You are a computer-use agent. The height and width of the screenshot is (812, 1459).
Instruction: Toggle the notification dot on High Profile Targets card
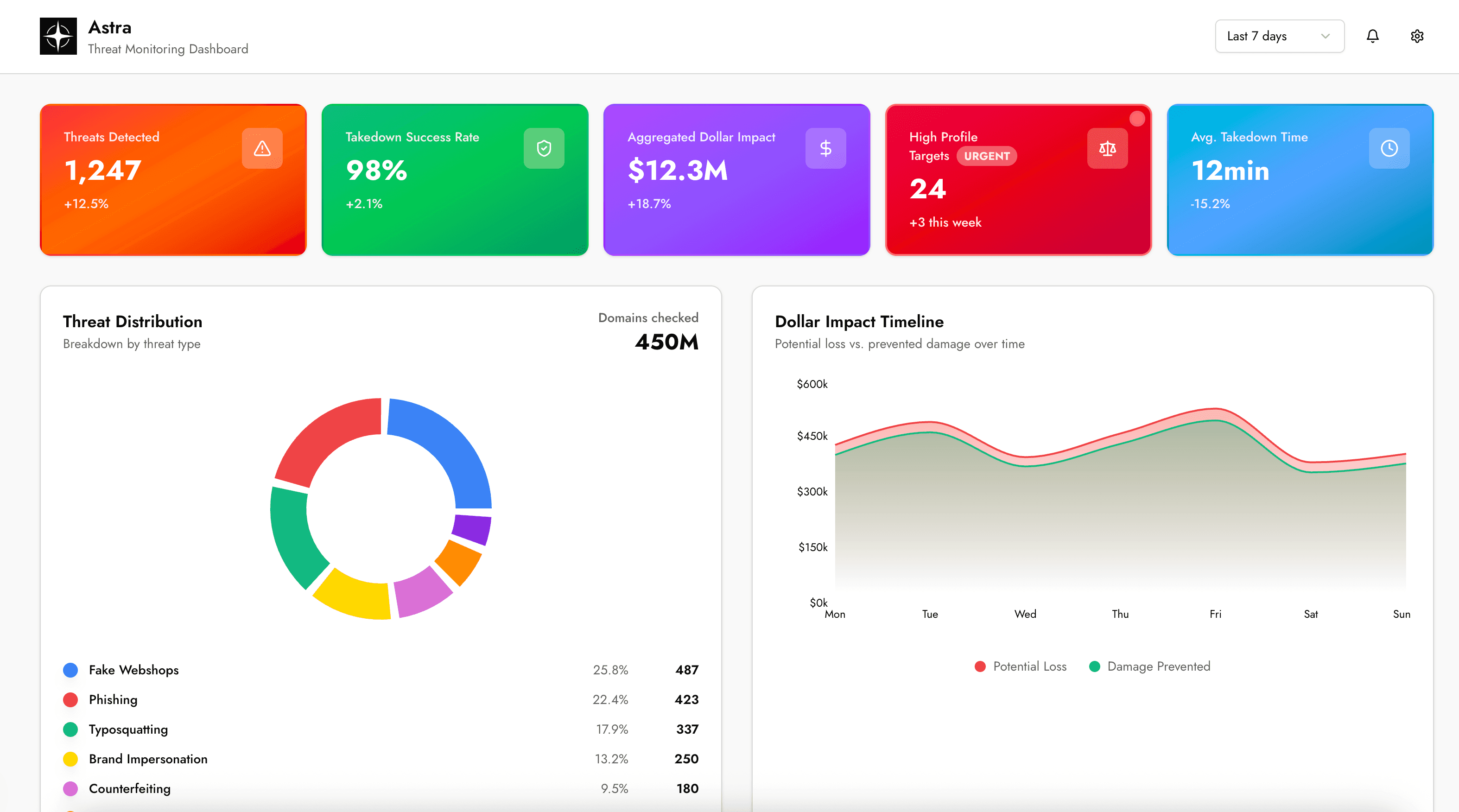coord(1137,118)
